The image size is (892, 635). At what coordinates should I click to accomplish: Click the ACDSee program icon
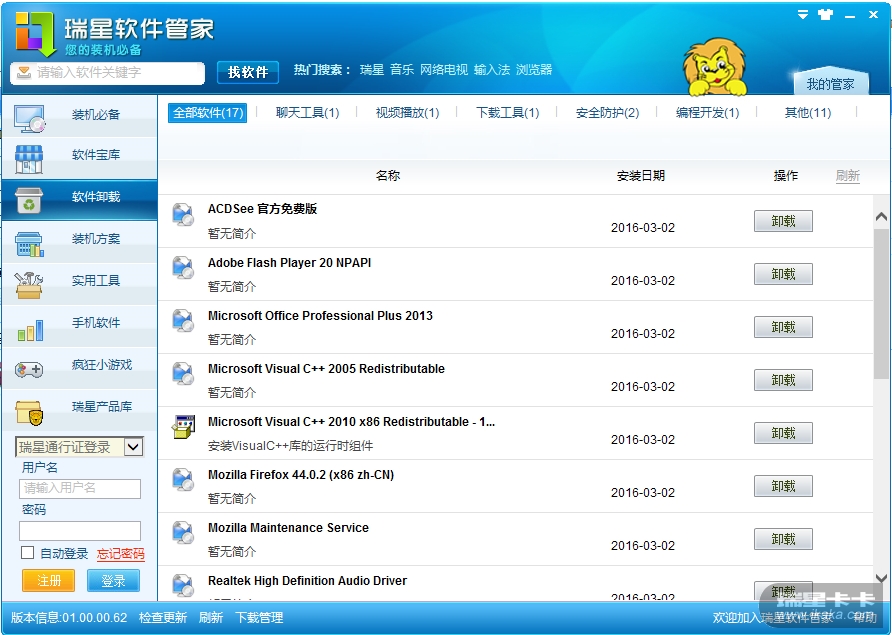[x=183, y=215]
